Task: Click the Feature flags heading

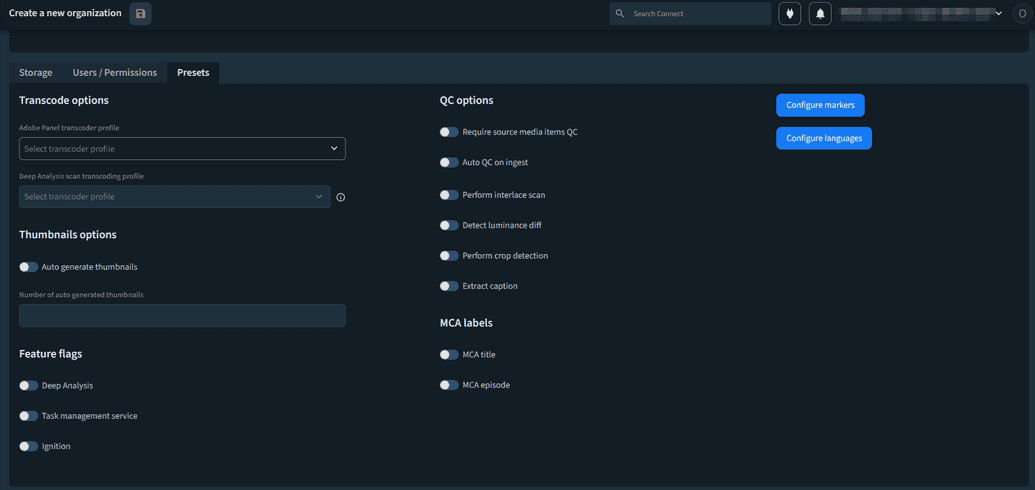Action: [51, 354]
